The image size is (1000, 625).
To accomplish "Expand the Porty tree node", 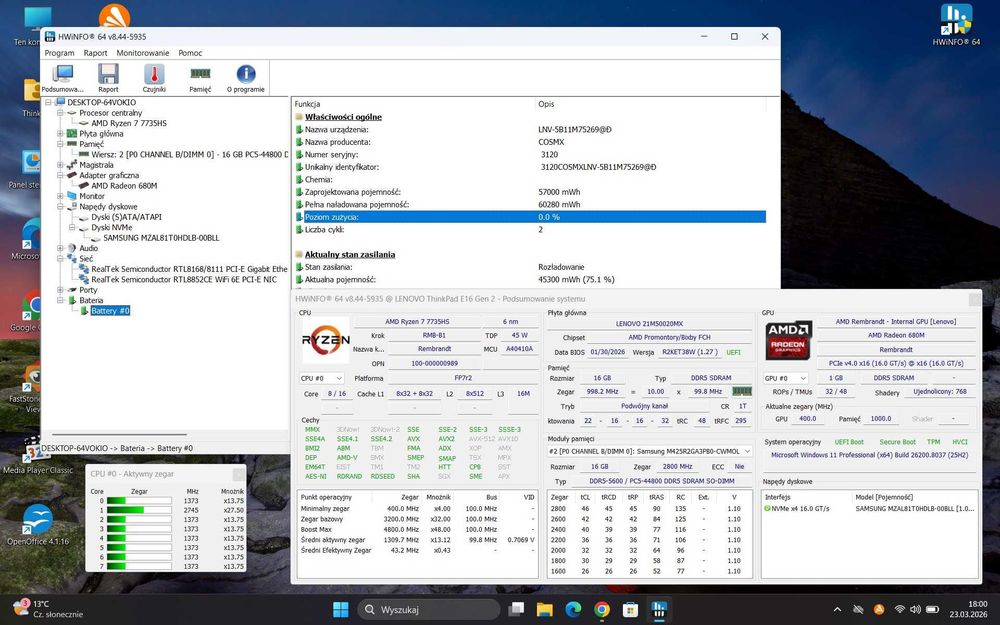I will pyautogui.click(x=61, y=290).
